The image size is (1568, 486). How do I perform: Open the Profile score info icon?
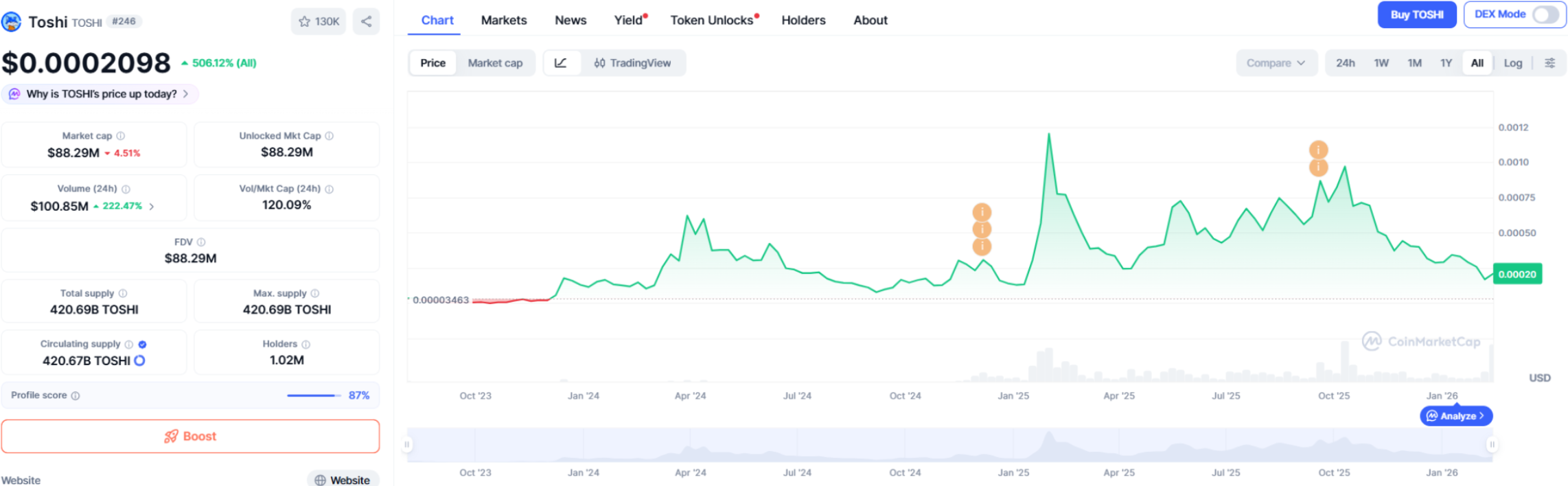76,395
